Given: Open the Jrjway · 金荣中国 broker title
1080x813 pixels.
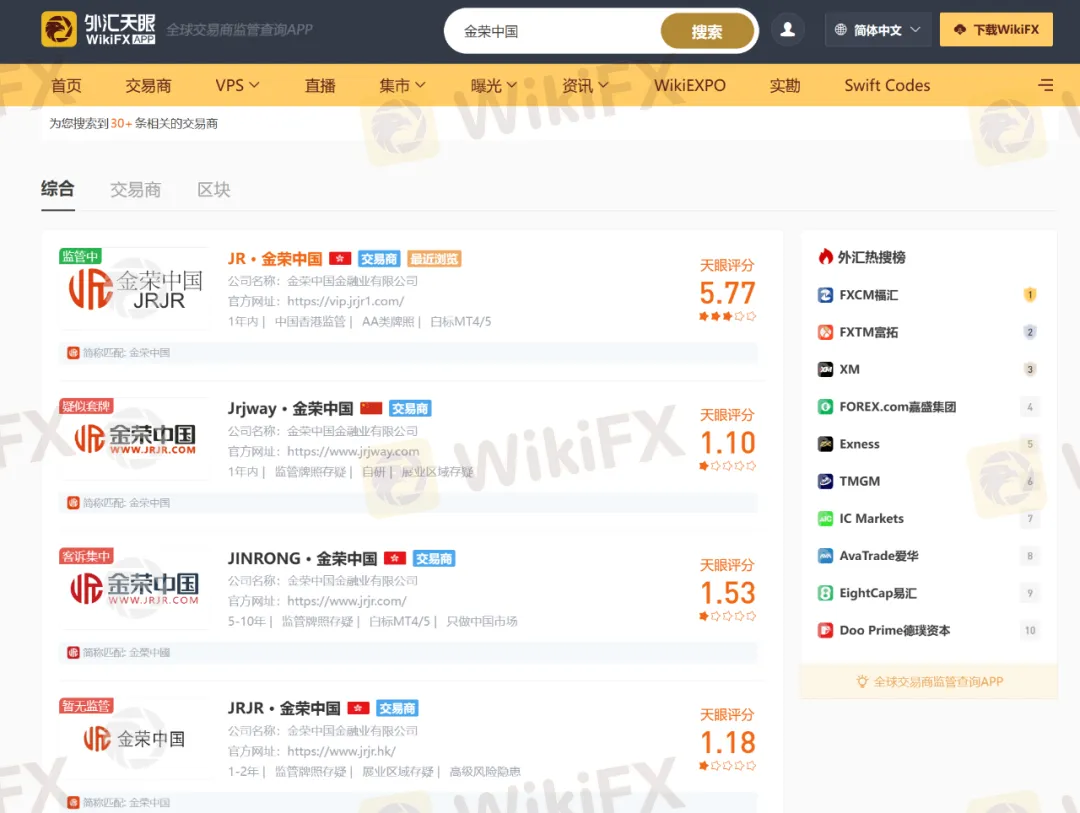Looking at the screenshot, I should click(x=290, y=408).
